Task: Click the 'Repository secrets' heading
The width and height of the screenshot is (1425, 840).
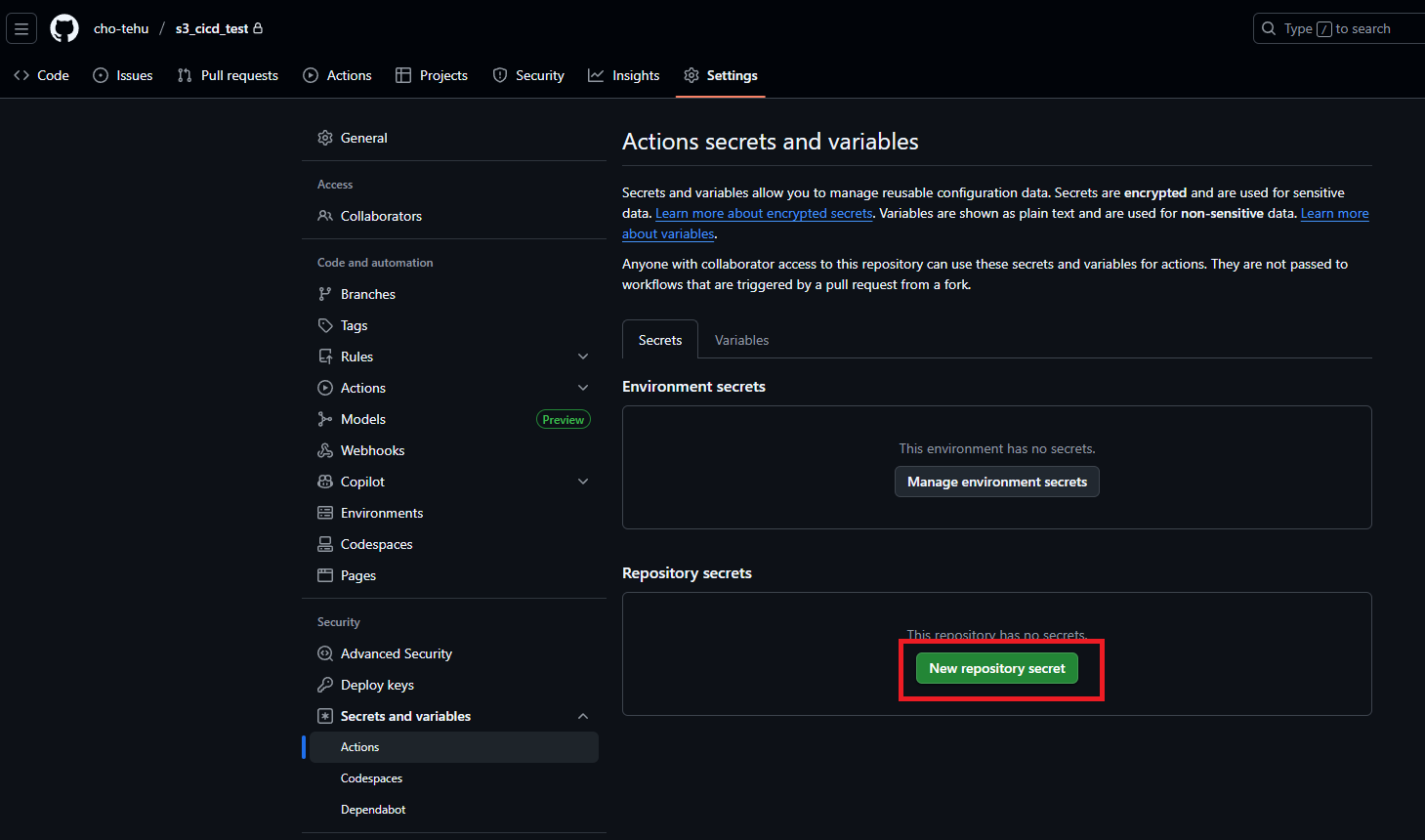Action: pos(687,573)
